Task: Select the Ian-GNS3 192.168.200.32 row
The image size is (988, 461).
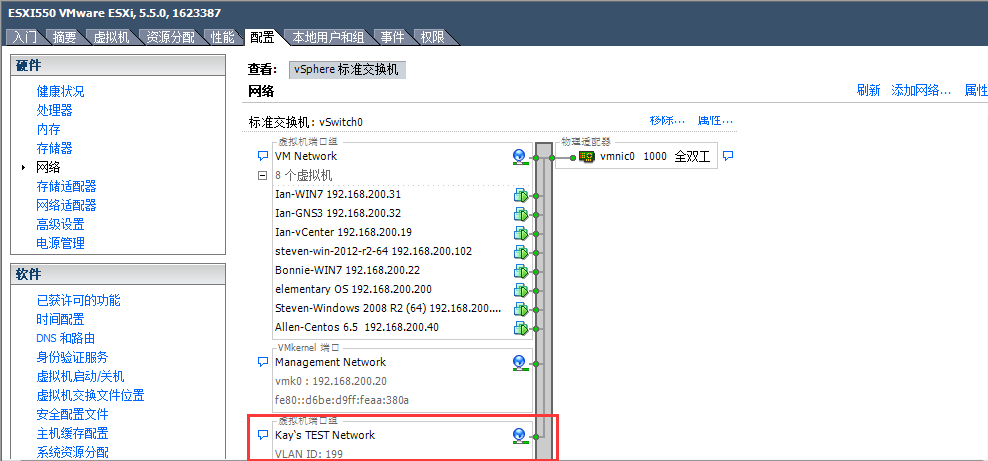Action: pyautogui.click(x=338, y=213)
